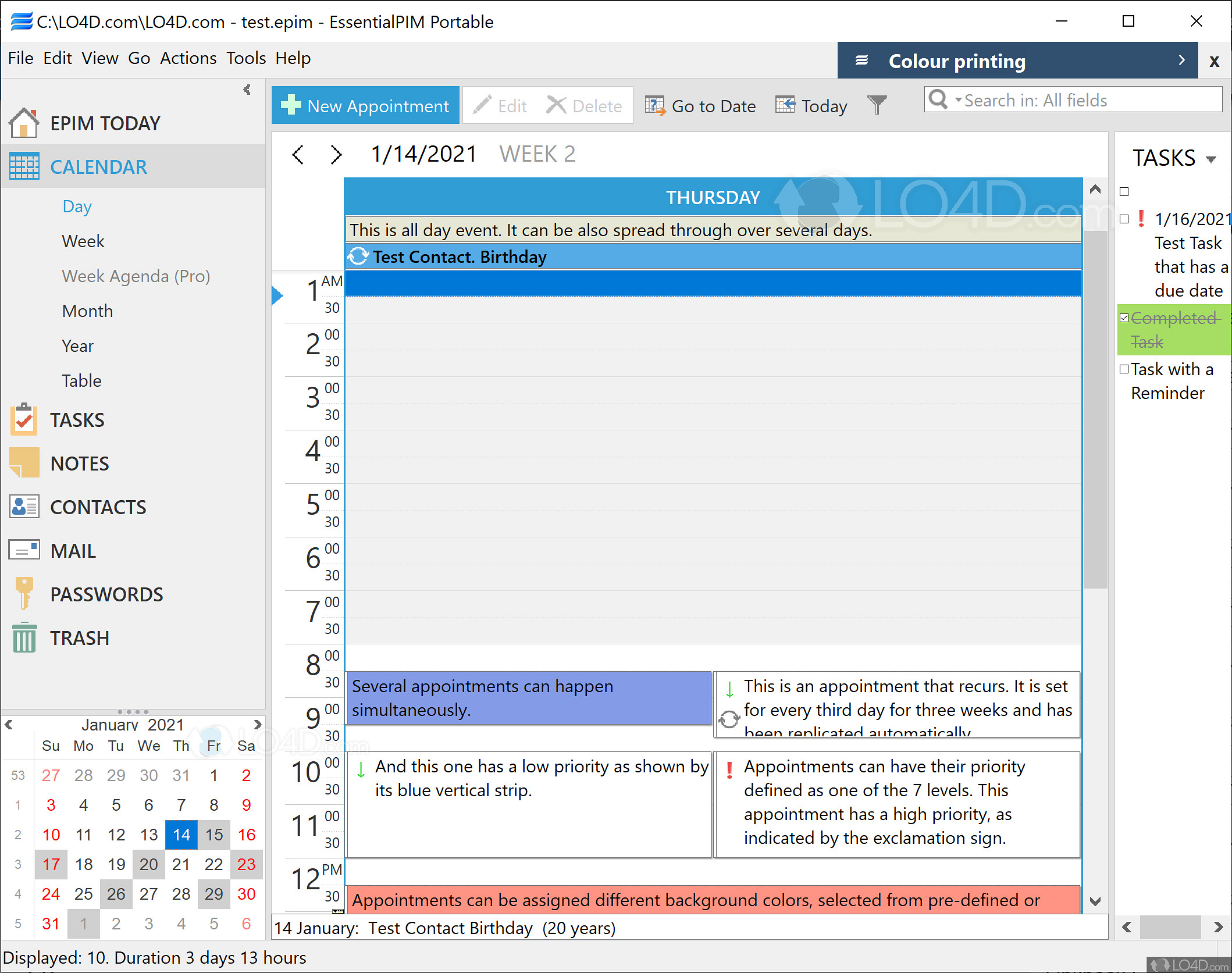Open the Notes module

pyautogui.click(x=79, y=464)
